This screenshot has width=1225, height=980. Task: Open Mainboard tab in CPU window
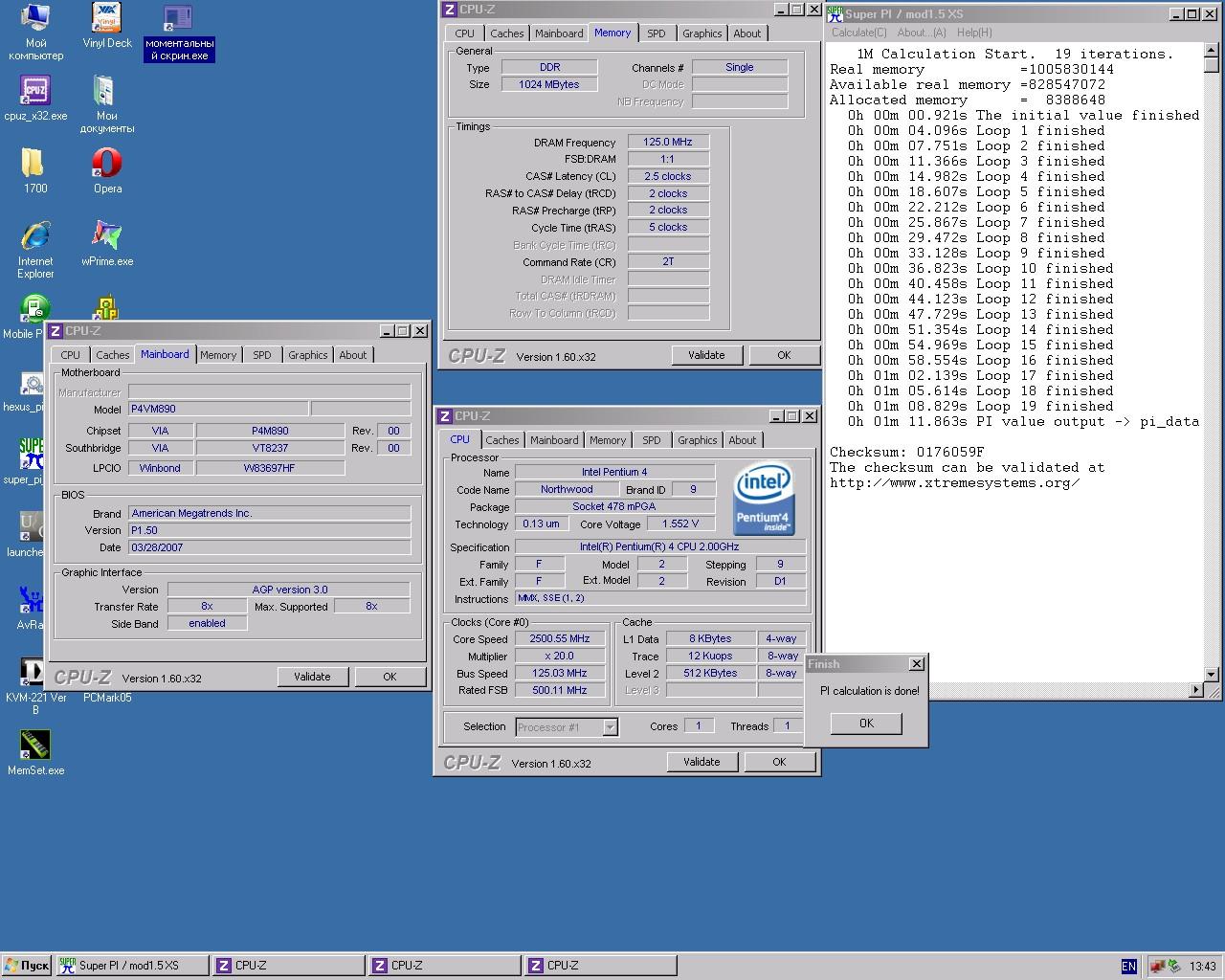554,440
